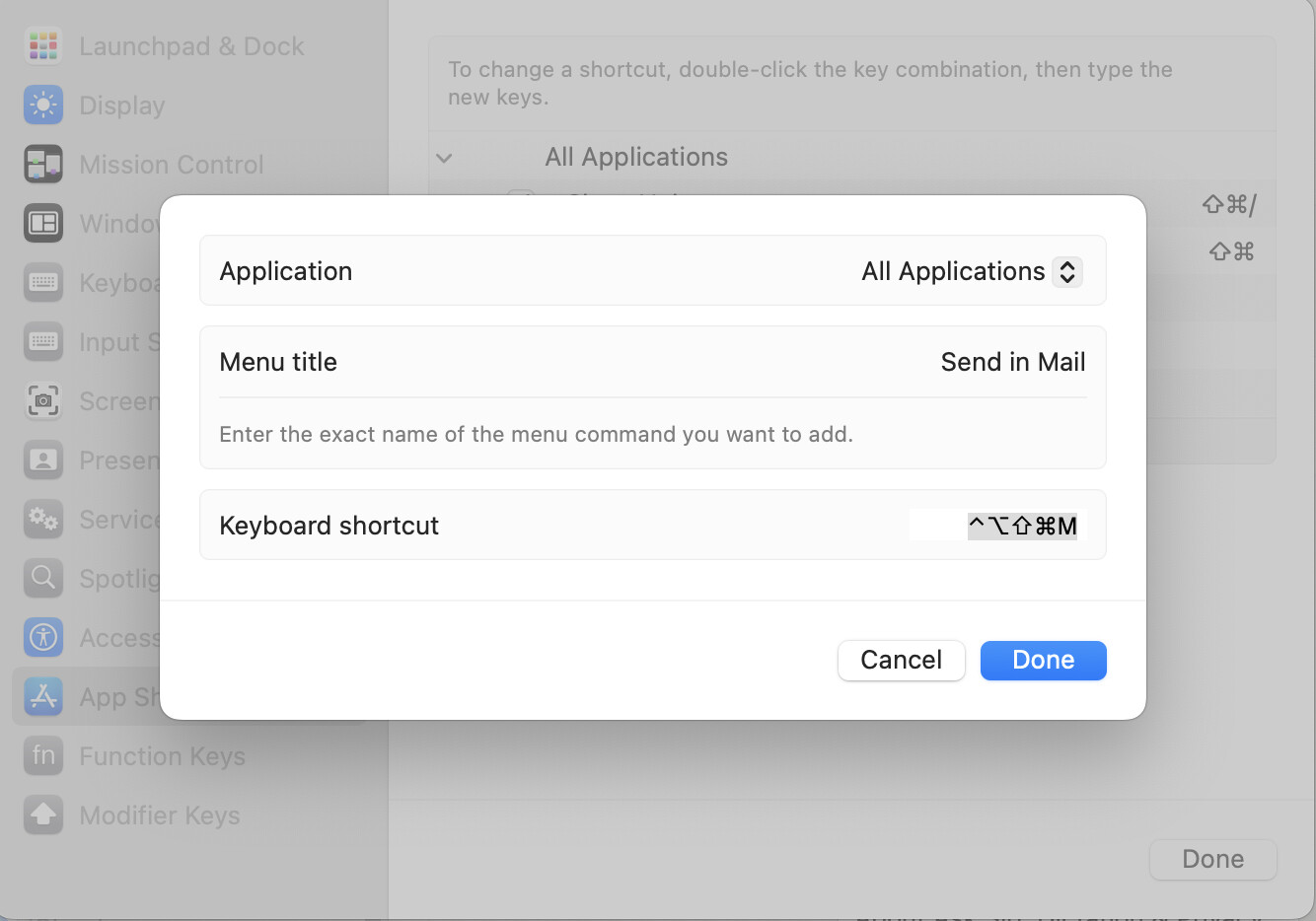Open the Mission Control icon in sidebar
1316x921 pixels.
(x=43, y=165)
